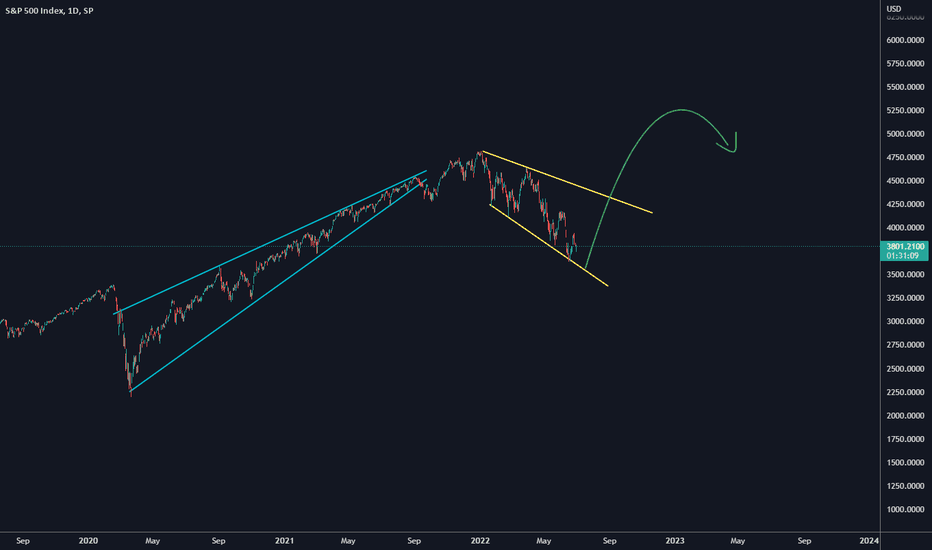Click the 2000.0000 price axis label
Image resolution: width=932 pixels, height=550 pixels.
905,416
